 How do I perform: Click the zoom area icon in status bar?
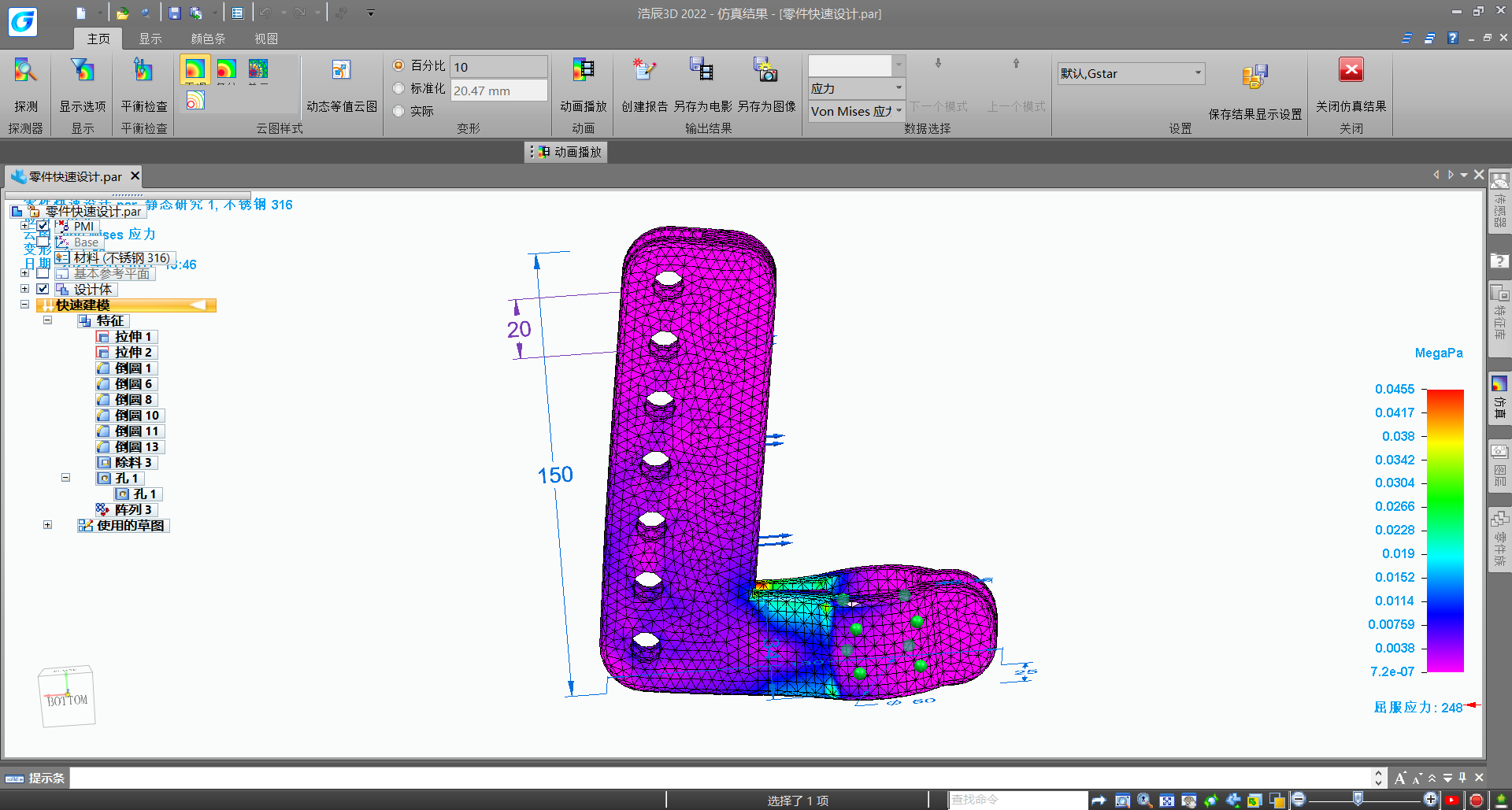pyautogui.click(x=1122, y=801)
